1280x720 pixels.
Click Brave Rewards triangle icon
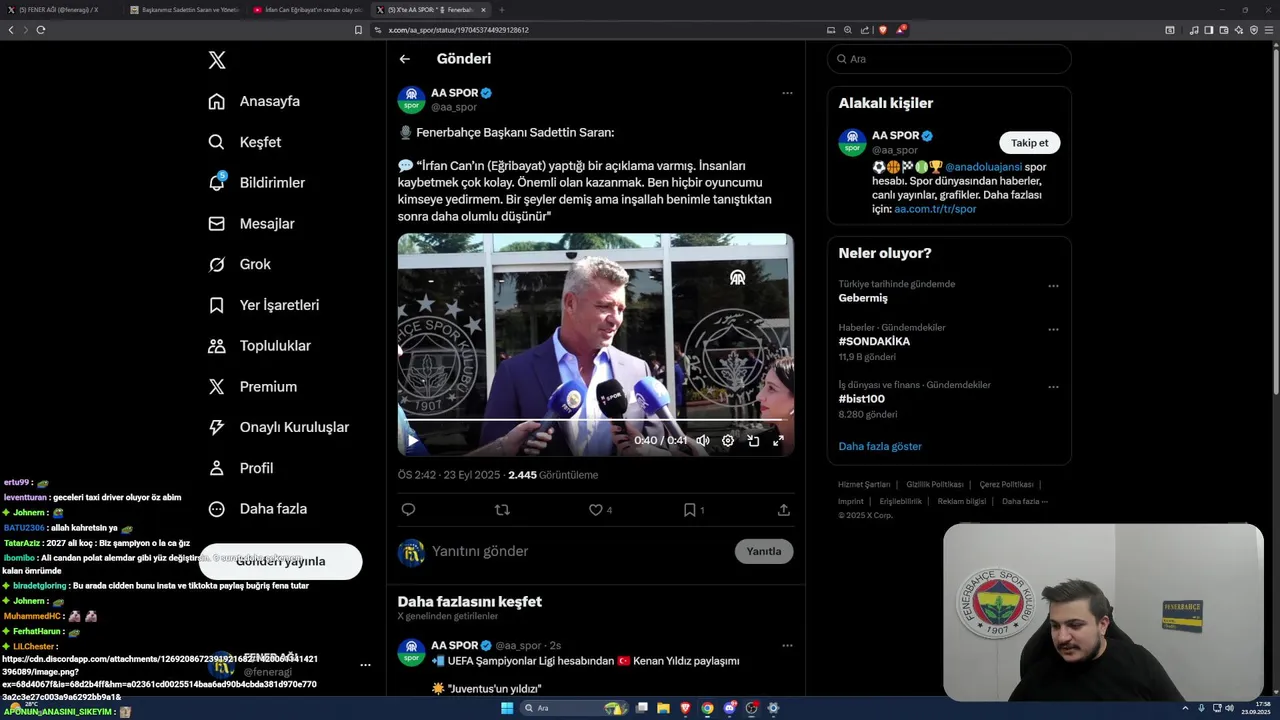901,30
